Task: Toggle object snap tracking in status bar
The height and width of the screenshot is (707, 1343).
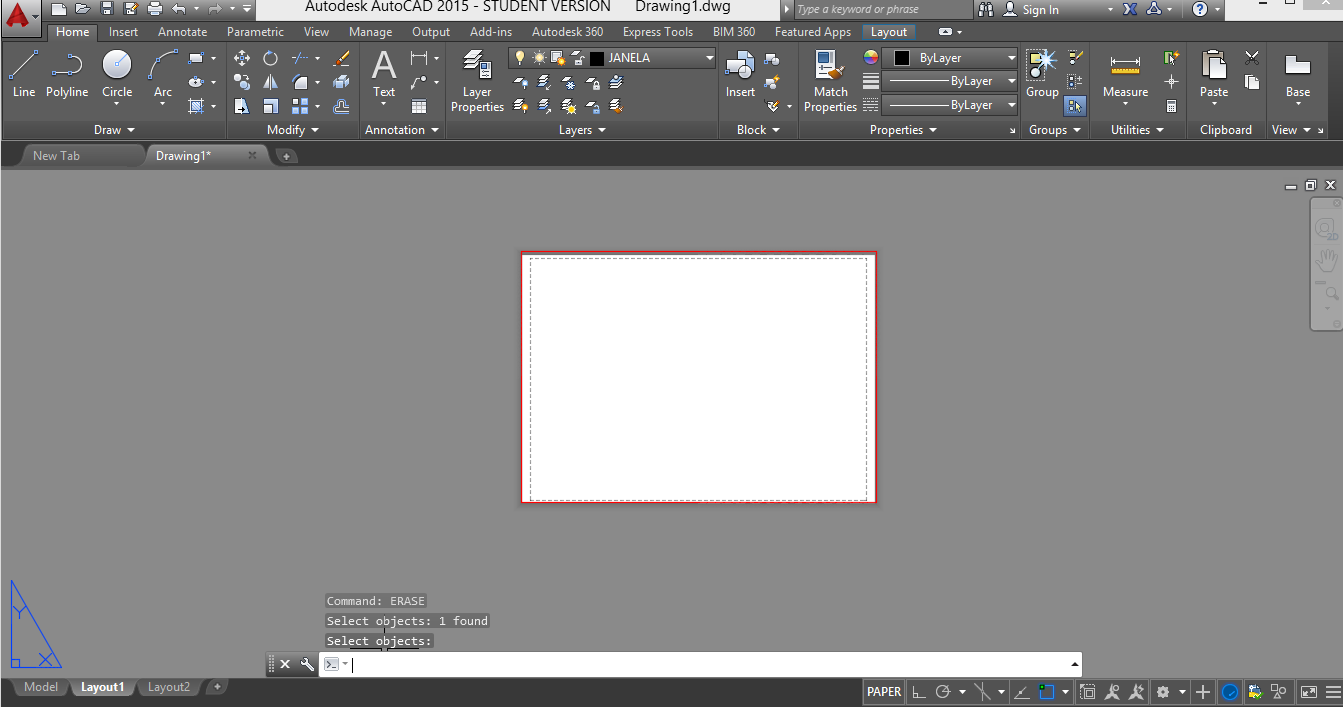Action: pyautogui.click(x=1021, y=692)
